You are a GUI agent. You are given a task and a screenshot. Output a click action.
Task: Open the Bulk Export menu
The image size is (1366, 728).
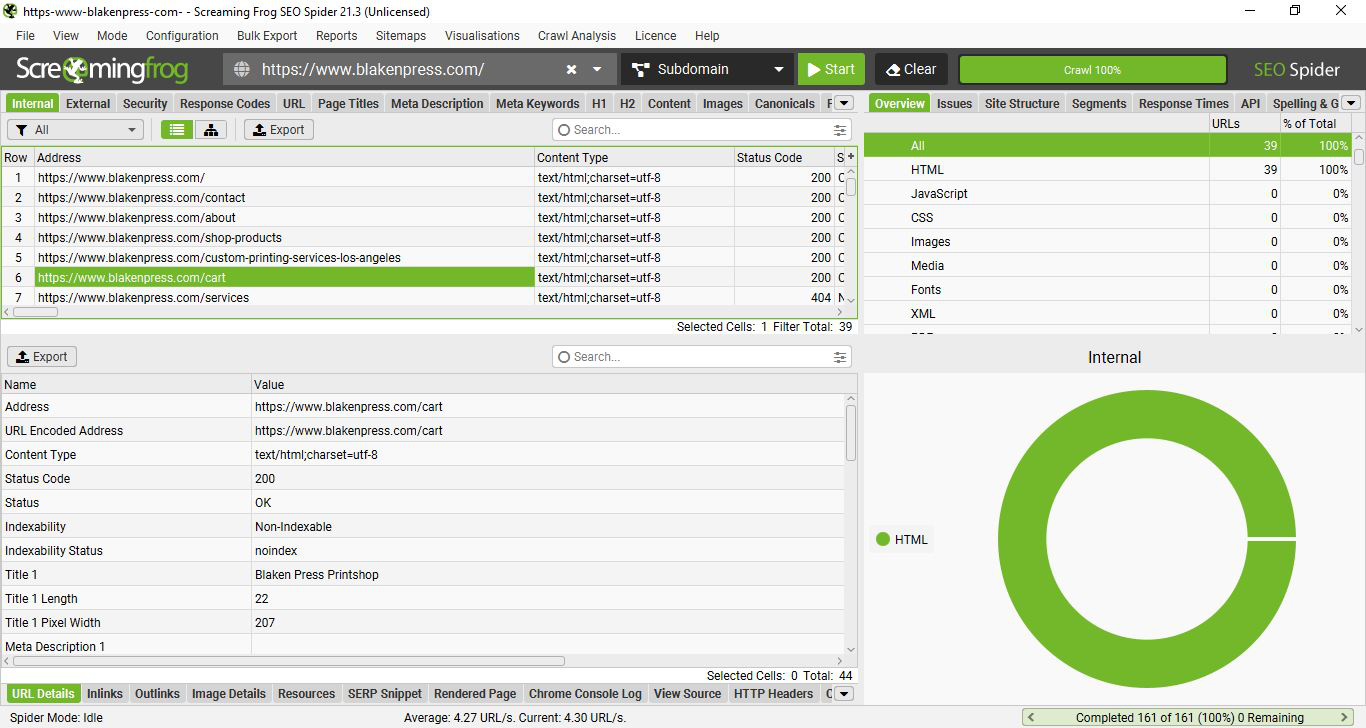point(267,35)
